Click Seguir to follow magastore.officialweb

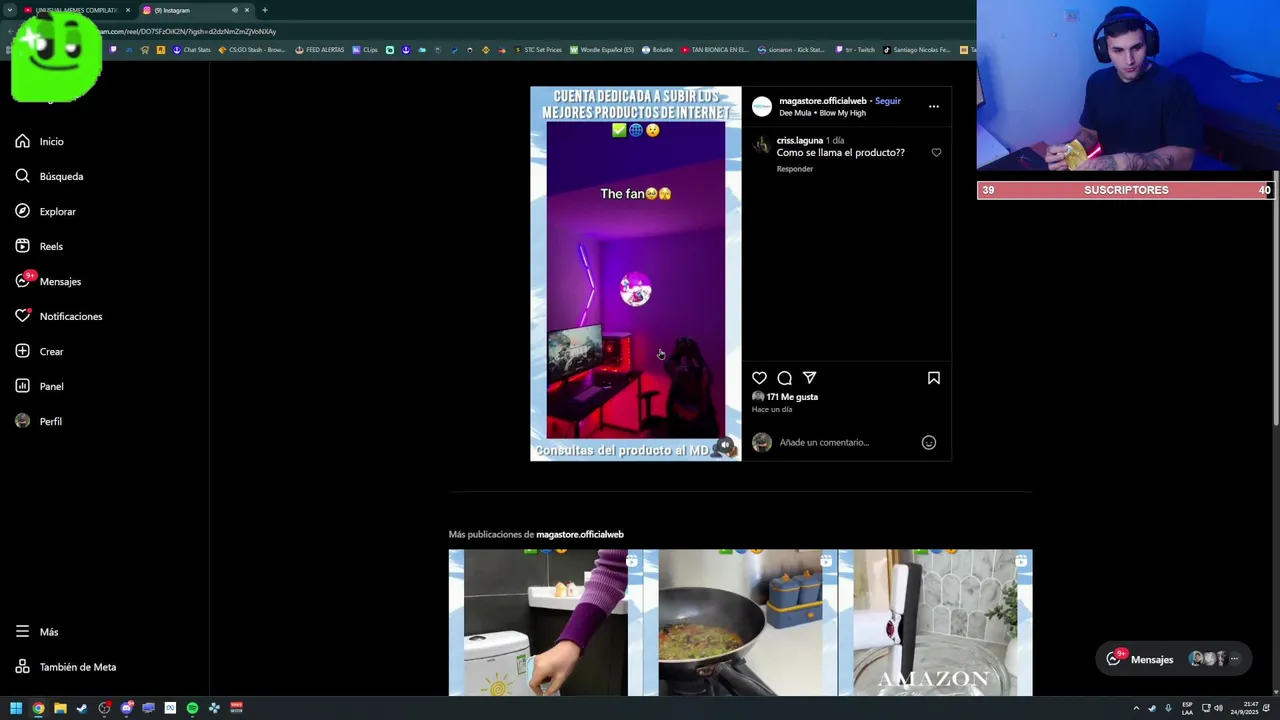[888, 101]
